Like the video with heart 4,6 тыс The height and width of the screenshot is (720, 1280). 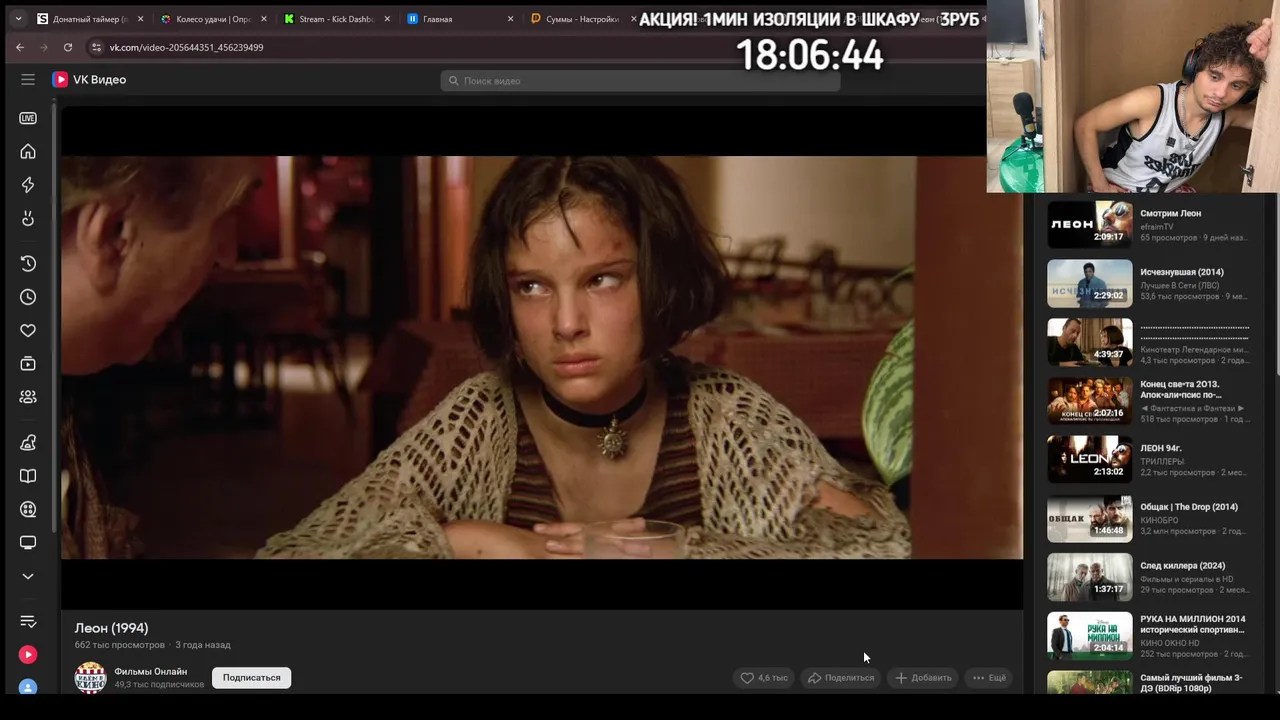click(x=763, y=678)
